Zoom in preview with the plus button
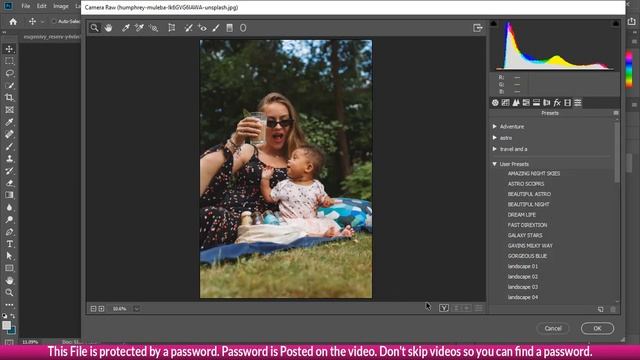The image size is (640, 360). click(x=101, y=309)
